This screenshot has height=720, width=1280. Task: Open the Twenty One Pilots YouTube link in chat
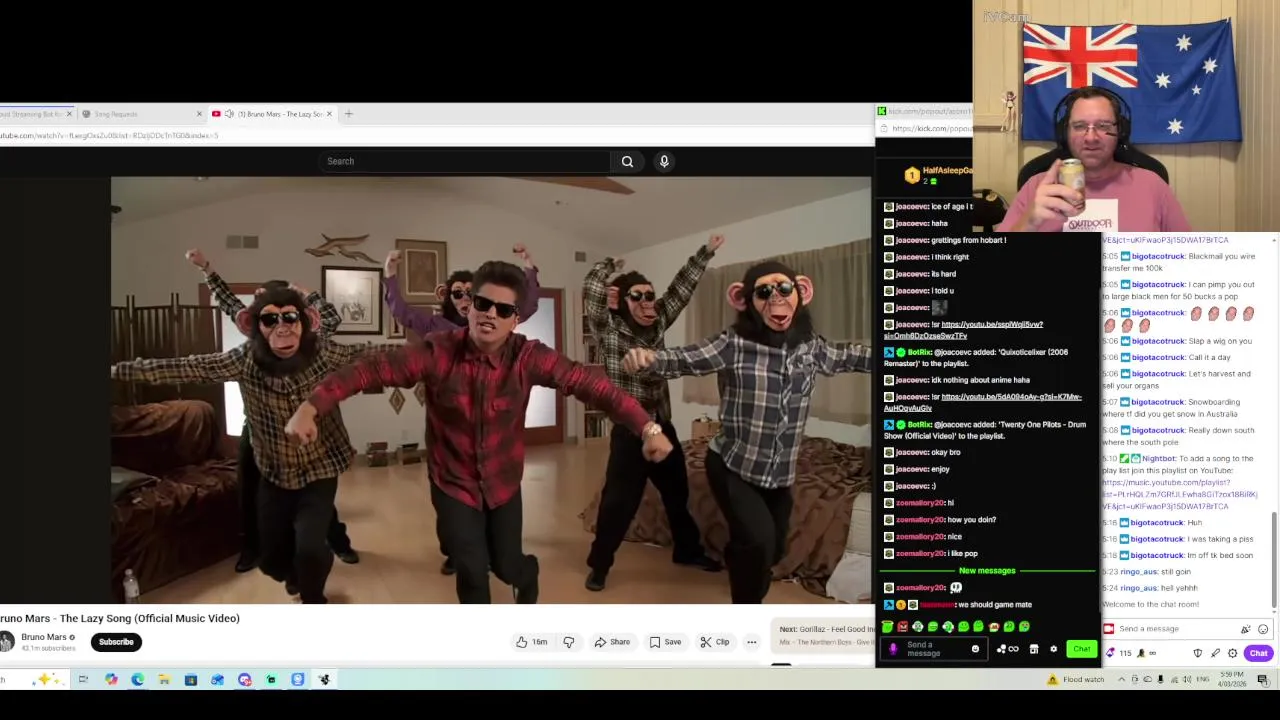(x=983, y=402)
